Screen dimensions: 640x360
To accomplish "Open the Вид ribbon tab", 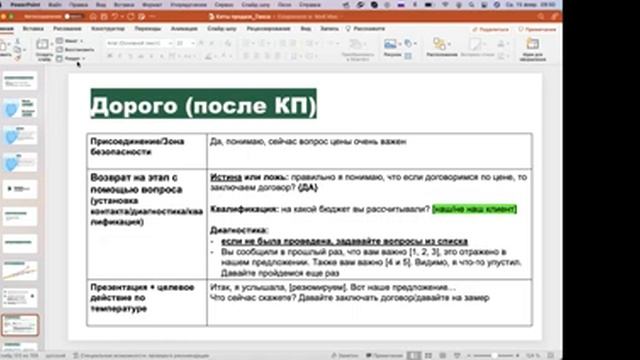I will point(306,29).
